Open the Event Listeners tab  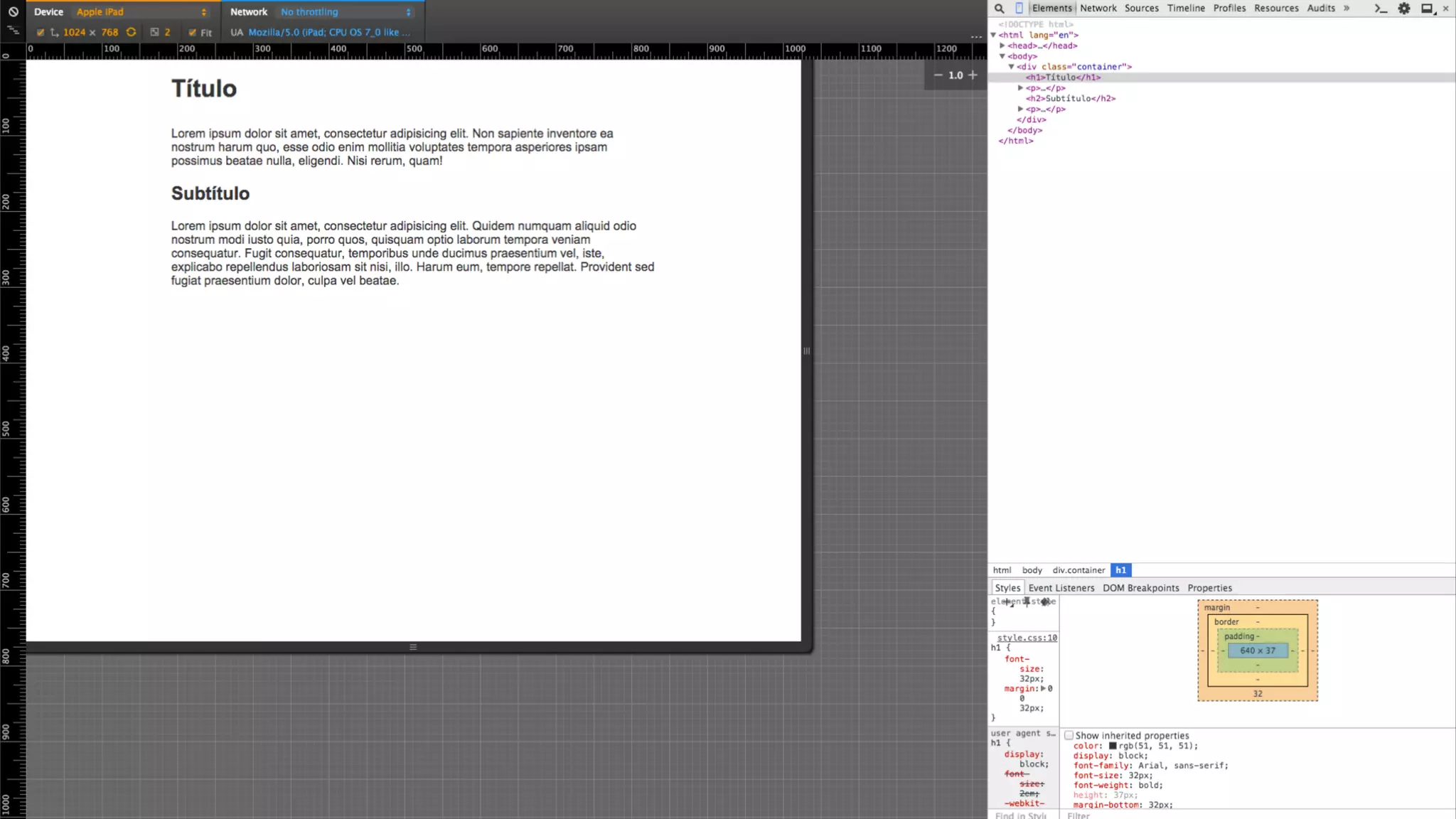point(1061,588)
